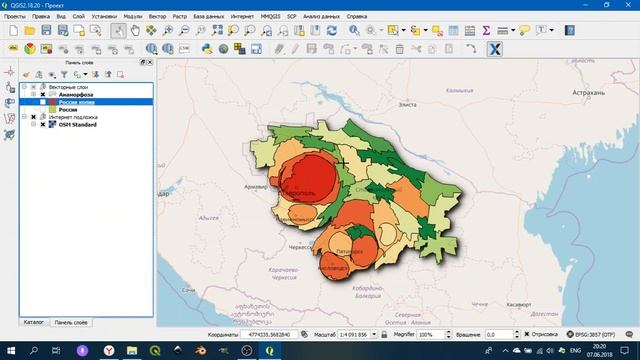The height and width of the screenshot is (360, 640).
Task: Toggle map tips speech bubble
Action: tap(524, 30)
